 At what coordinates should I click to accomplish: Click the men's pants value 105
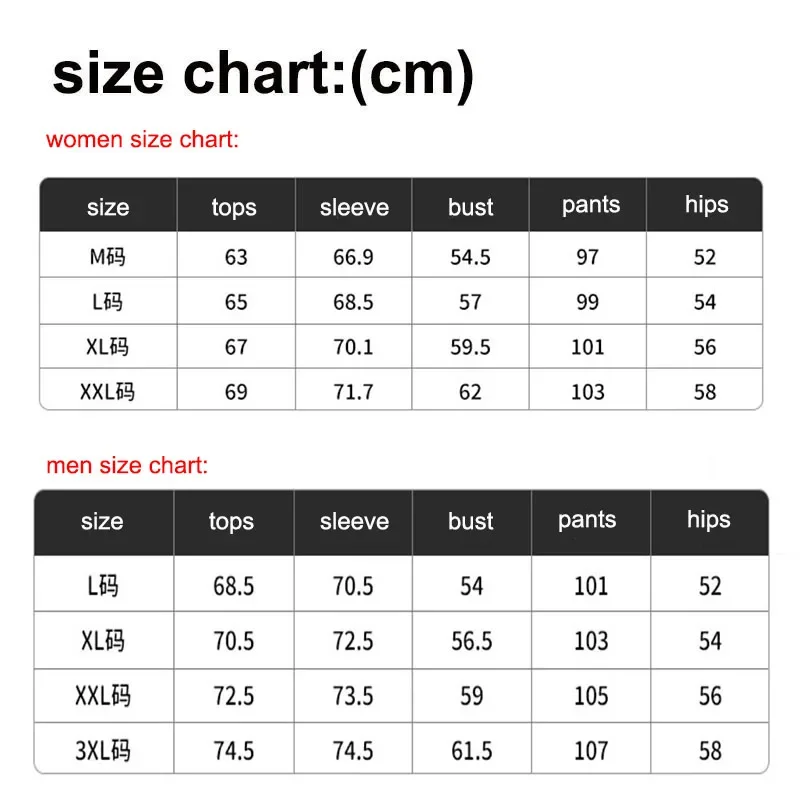click(591, 696)
